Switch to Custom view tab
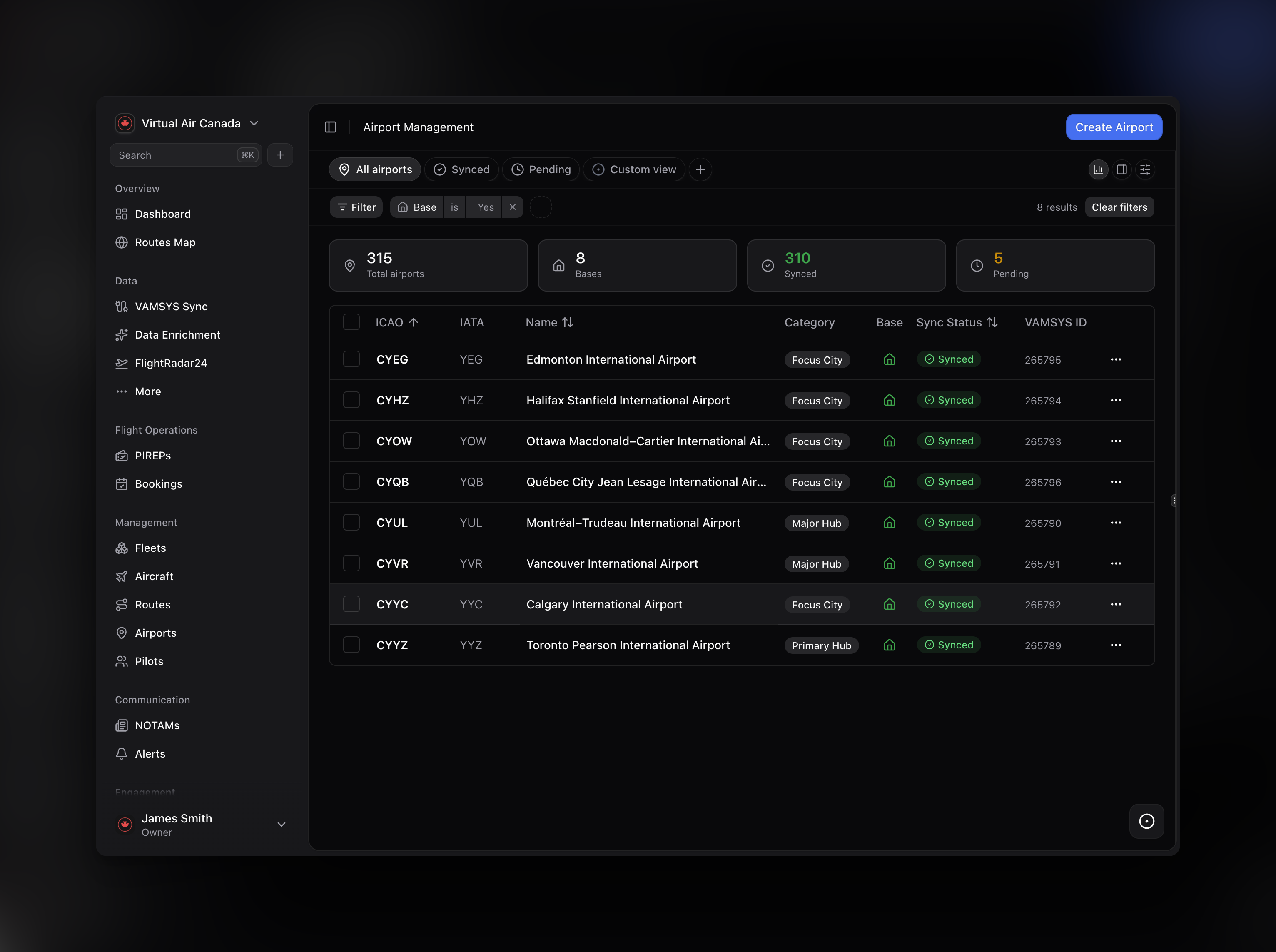The image size is (1276, 952). click(634, 169)
